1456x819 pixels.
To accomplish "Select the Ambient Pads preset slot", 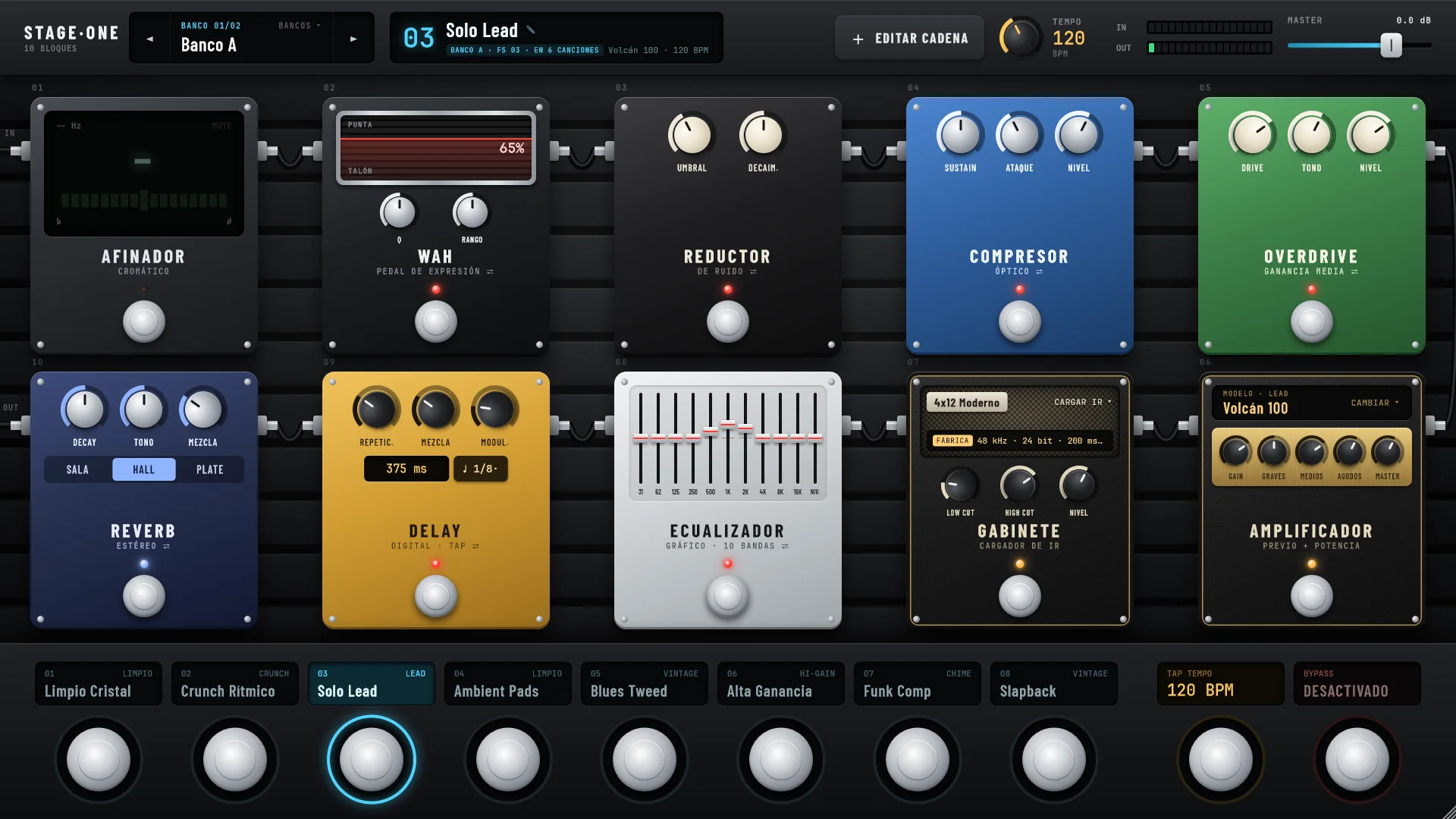I will [x=508, y=683].
